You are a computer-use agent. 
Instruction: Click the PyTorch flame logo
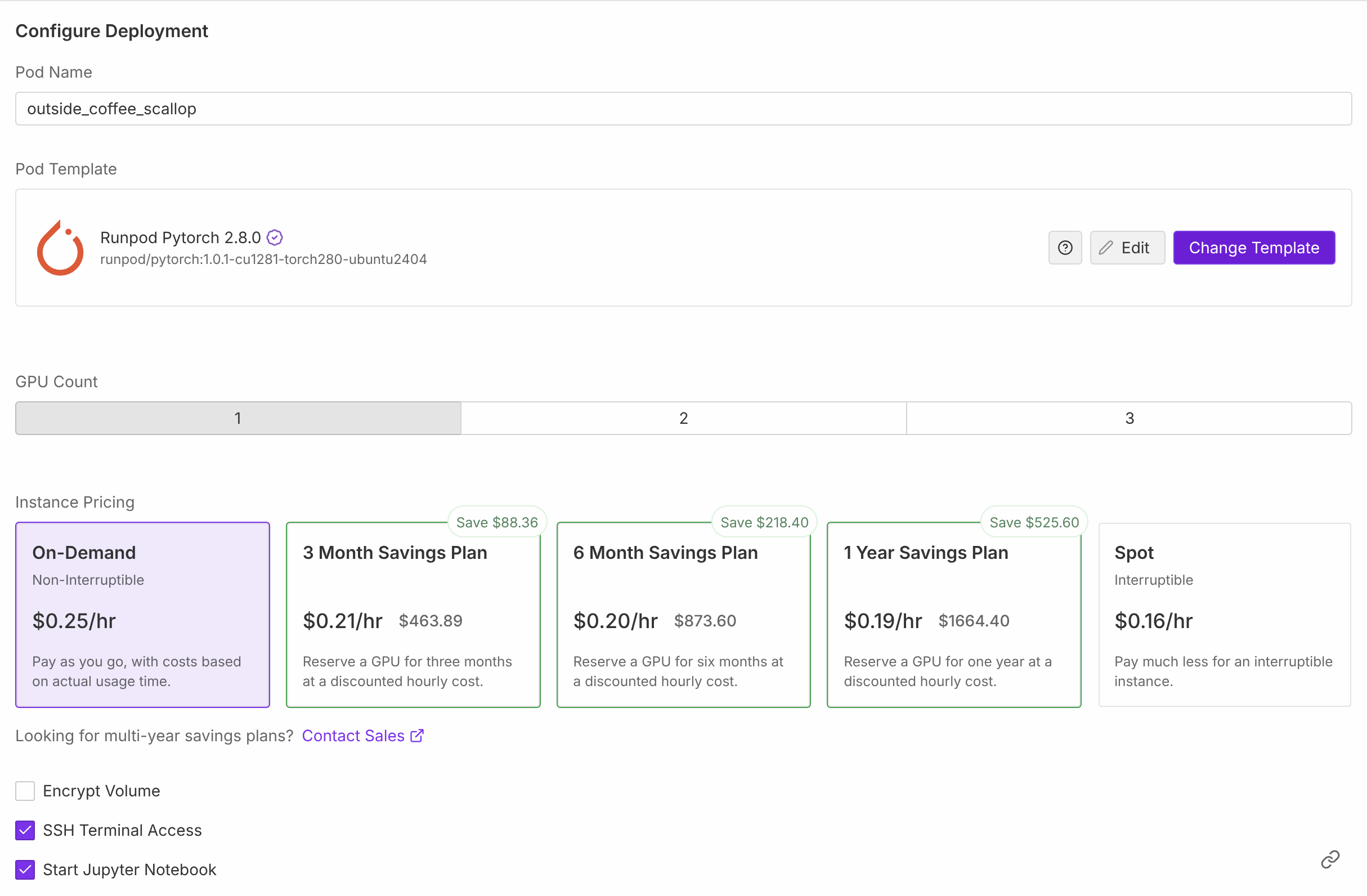click(60, 248)
